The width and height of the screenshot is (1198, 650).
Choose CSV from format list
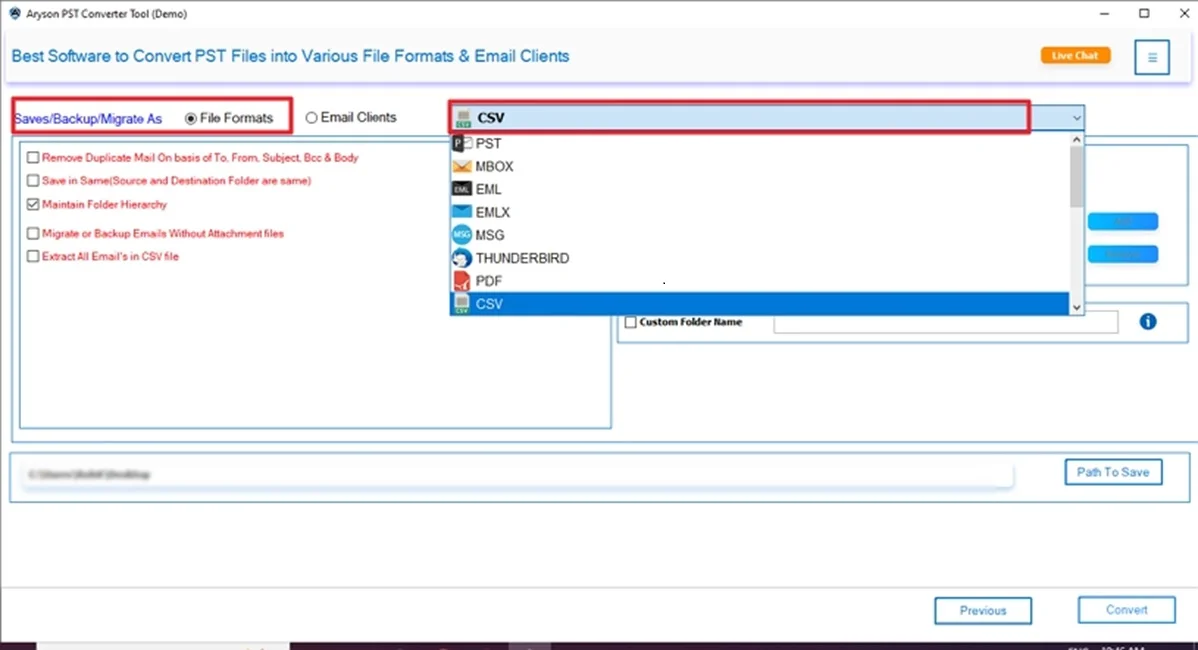759,304
